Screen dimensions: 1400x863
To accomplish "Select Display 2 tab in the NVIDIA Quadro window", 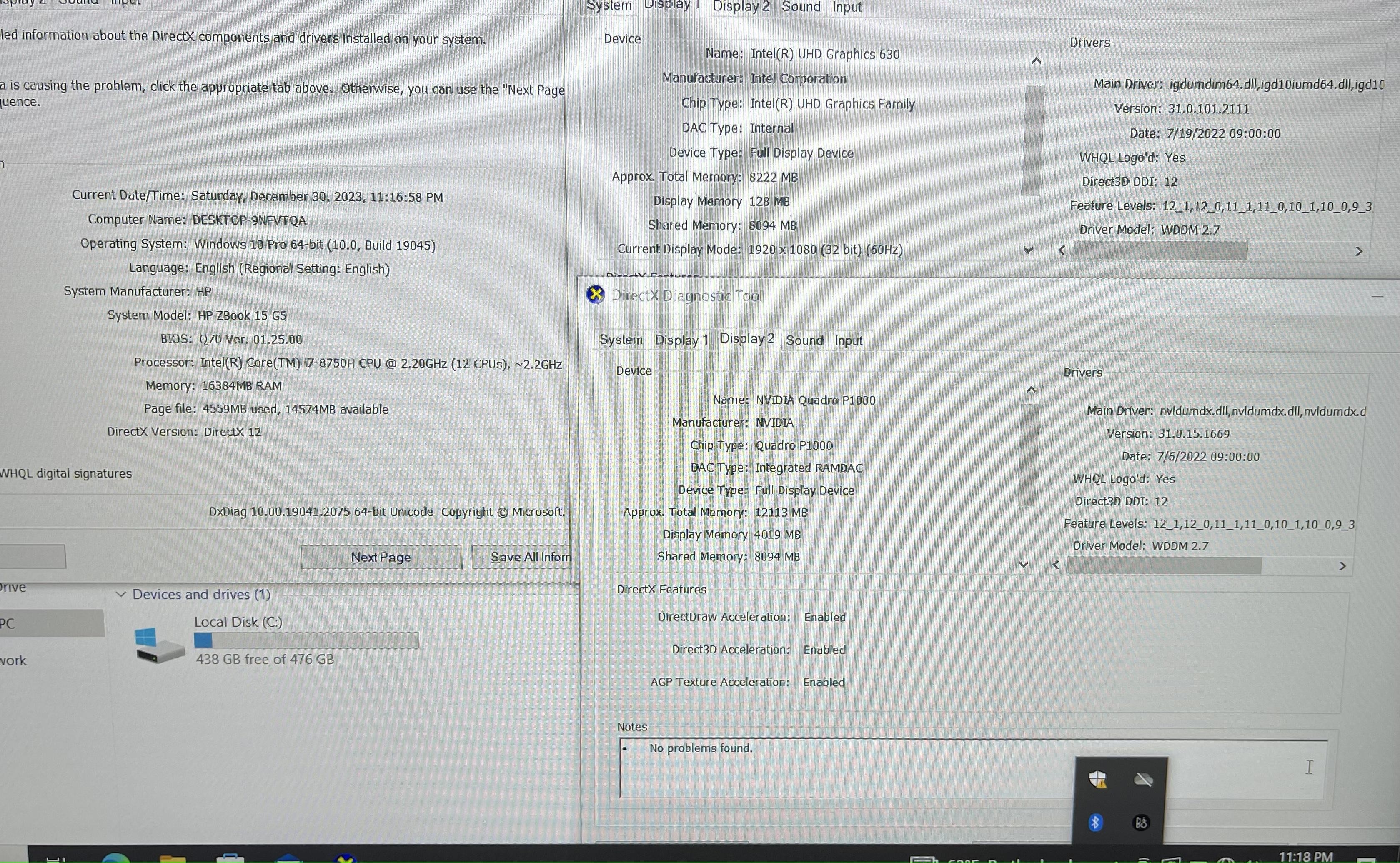I will [x=747, y=338].
